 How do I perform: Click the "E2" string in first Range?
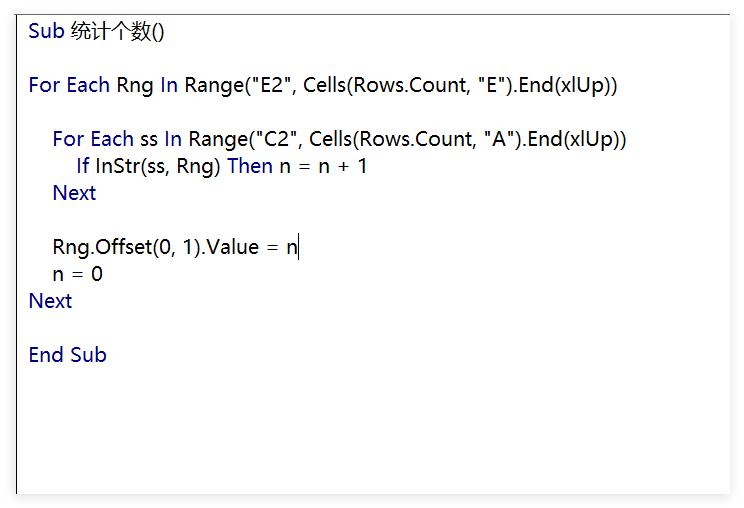[x=269, y=85]
